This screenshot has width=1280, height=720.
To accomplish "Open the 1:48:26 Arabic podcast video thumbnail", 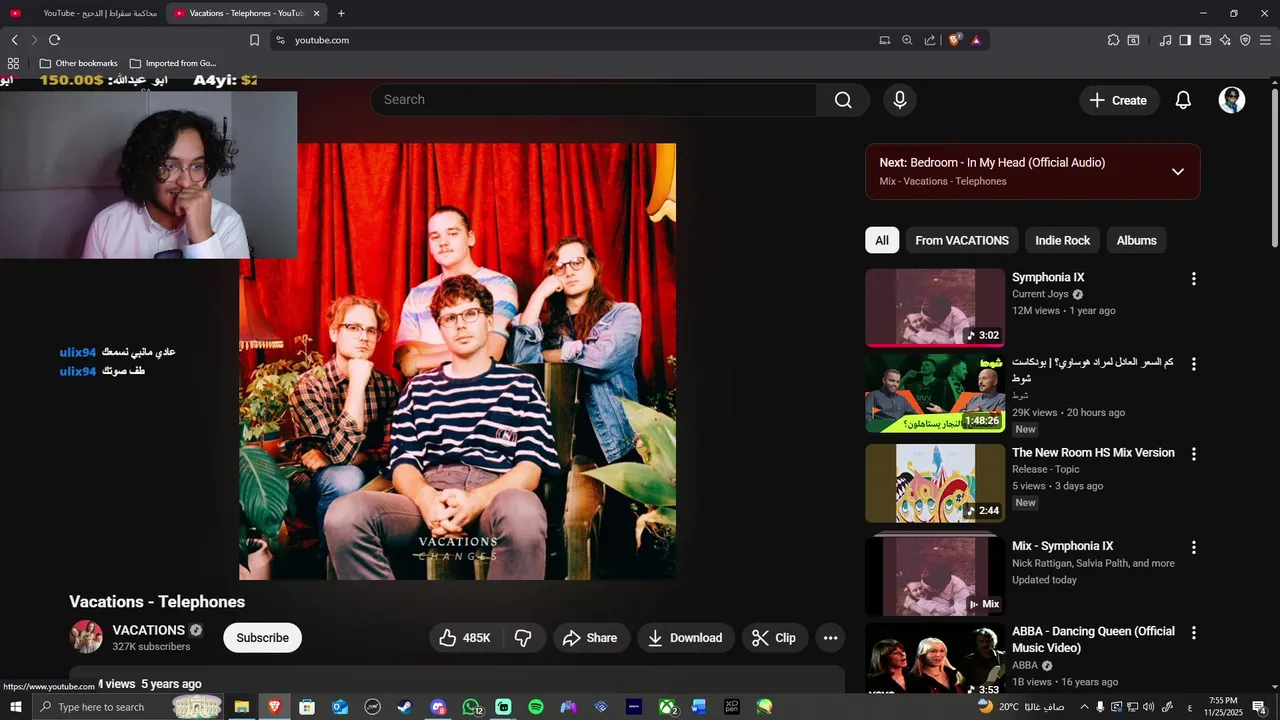I will point(935,393).
